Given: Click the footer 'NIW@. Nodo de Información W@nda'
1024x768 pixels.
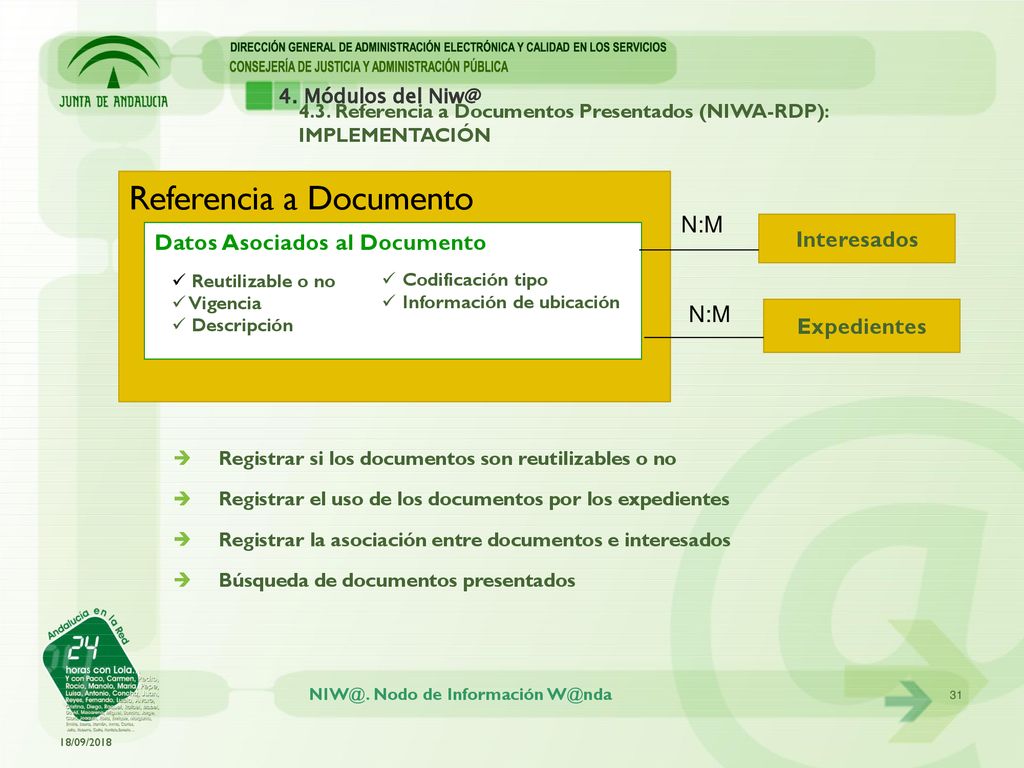Looking at the screenshot, I should click(460, 694).
